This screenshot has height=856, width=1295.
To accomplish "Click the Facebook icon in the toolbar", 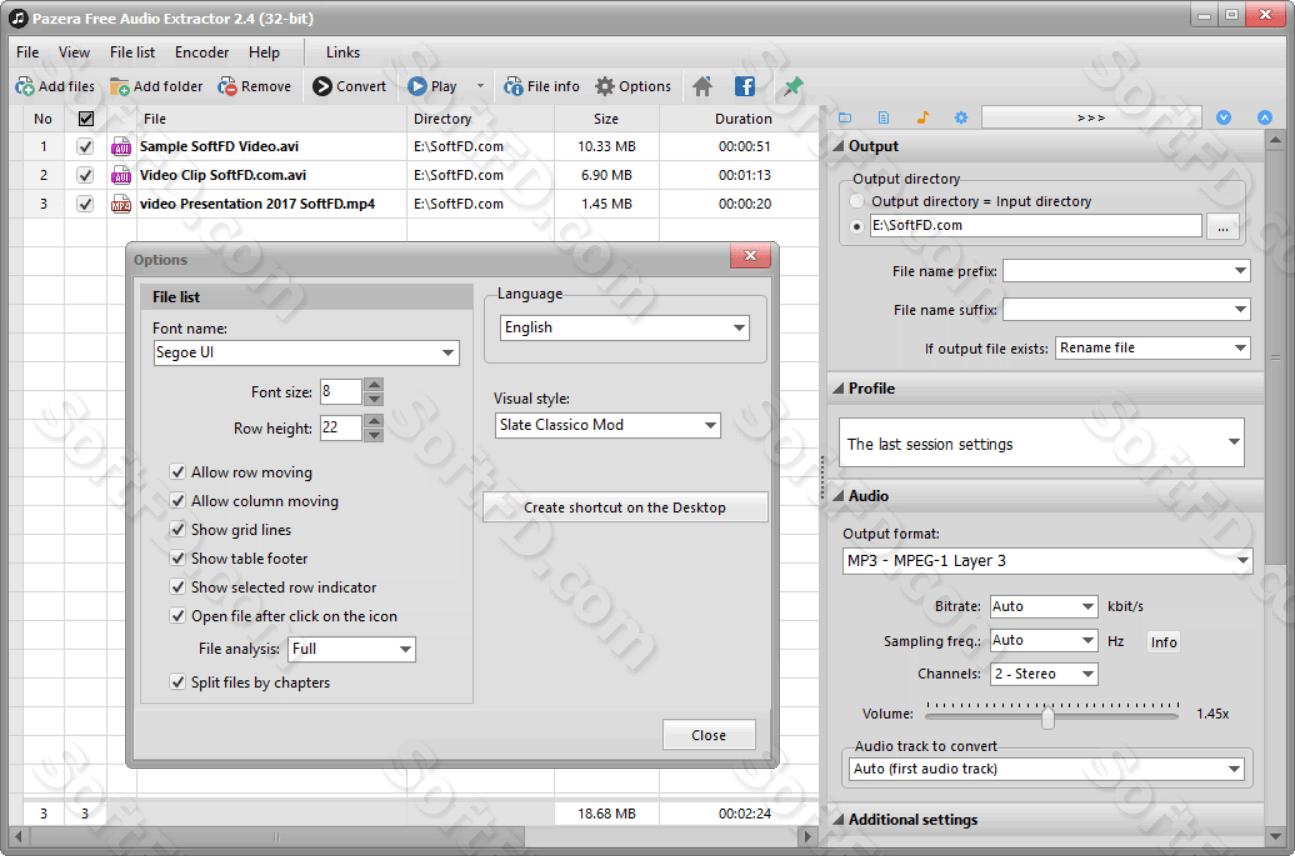I will [744, 86].
